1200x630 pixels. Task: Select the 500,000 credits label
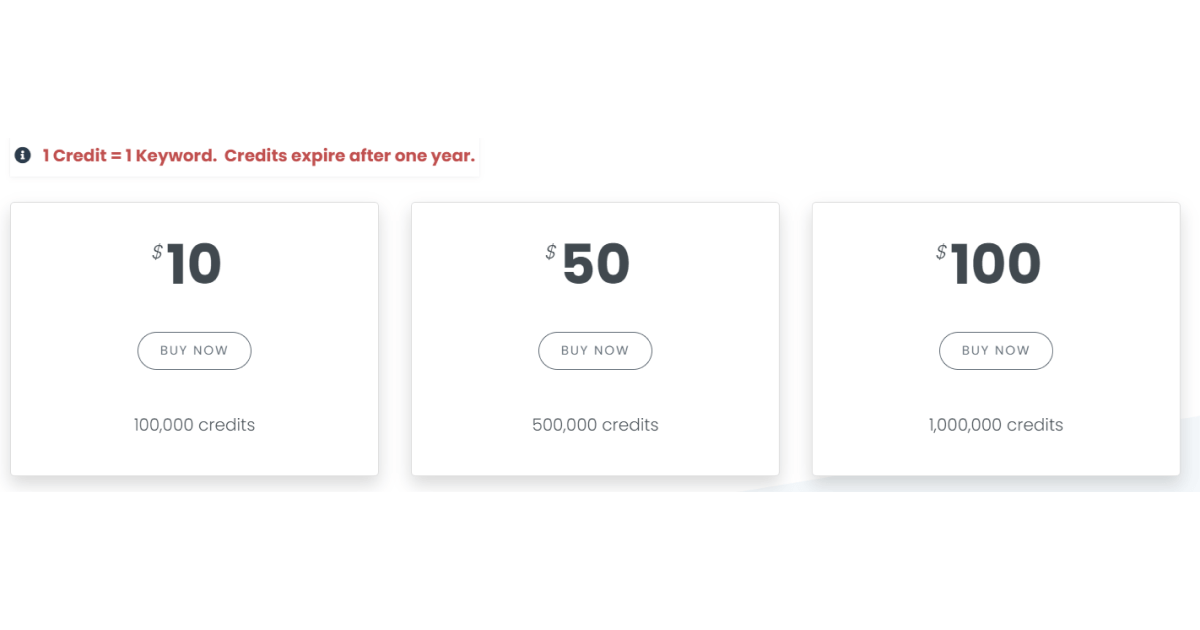click(x=595, y=425)
